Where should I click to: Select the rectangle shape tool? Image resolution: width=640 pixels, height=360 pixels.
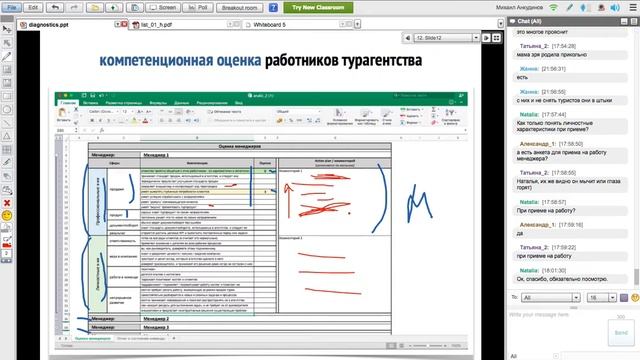(7, 96)
